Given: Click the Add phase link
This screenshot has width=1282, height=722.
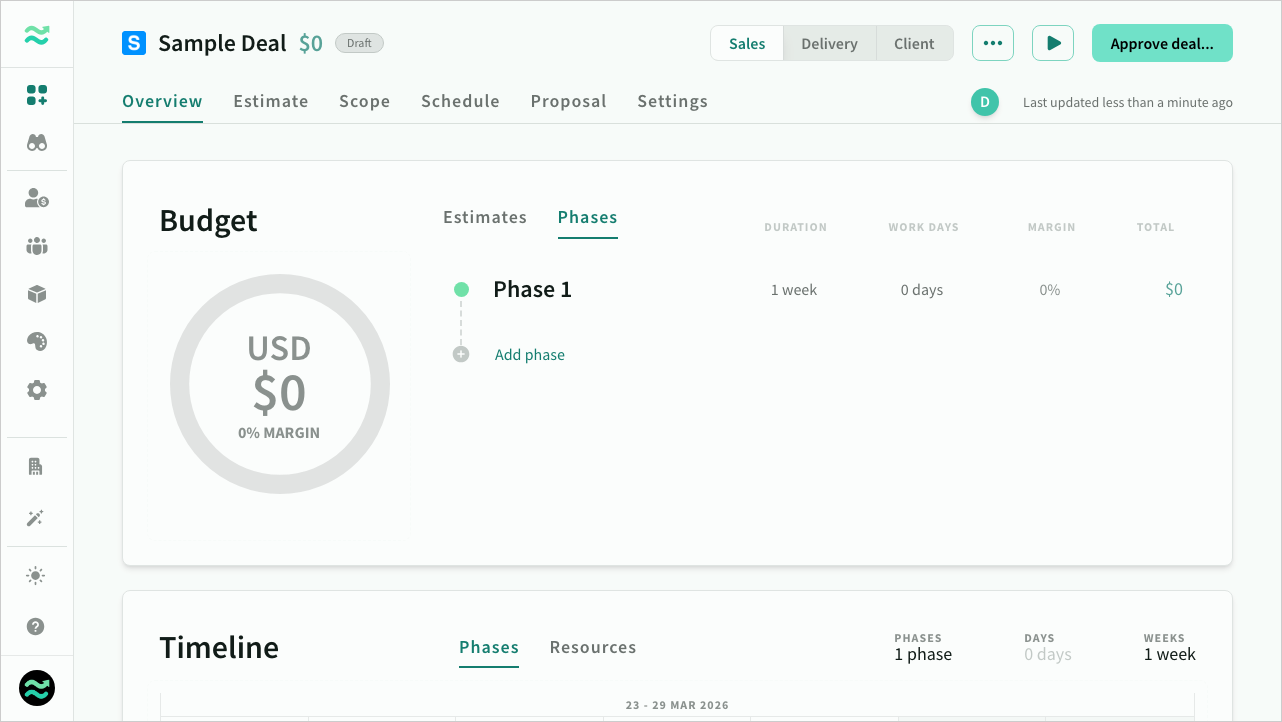Looking at the screenshot, I should click(x=529, y=355).
